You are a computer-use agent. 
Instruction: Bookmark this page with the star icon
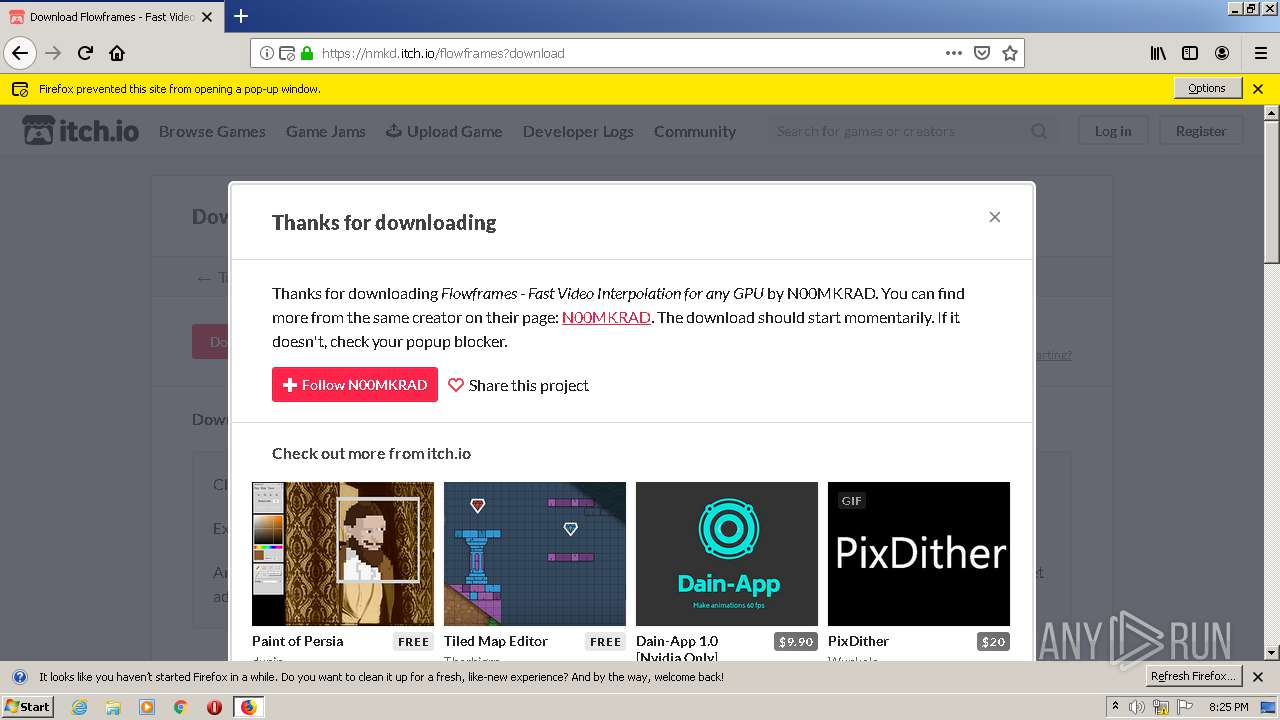point(1010,53)
